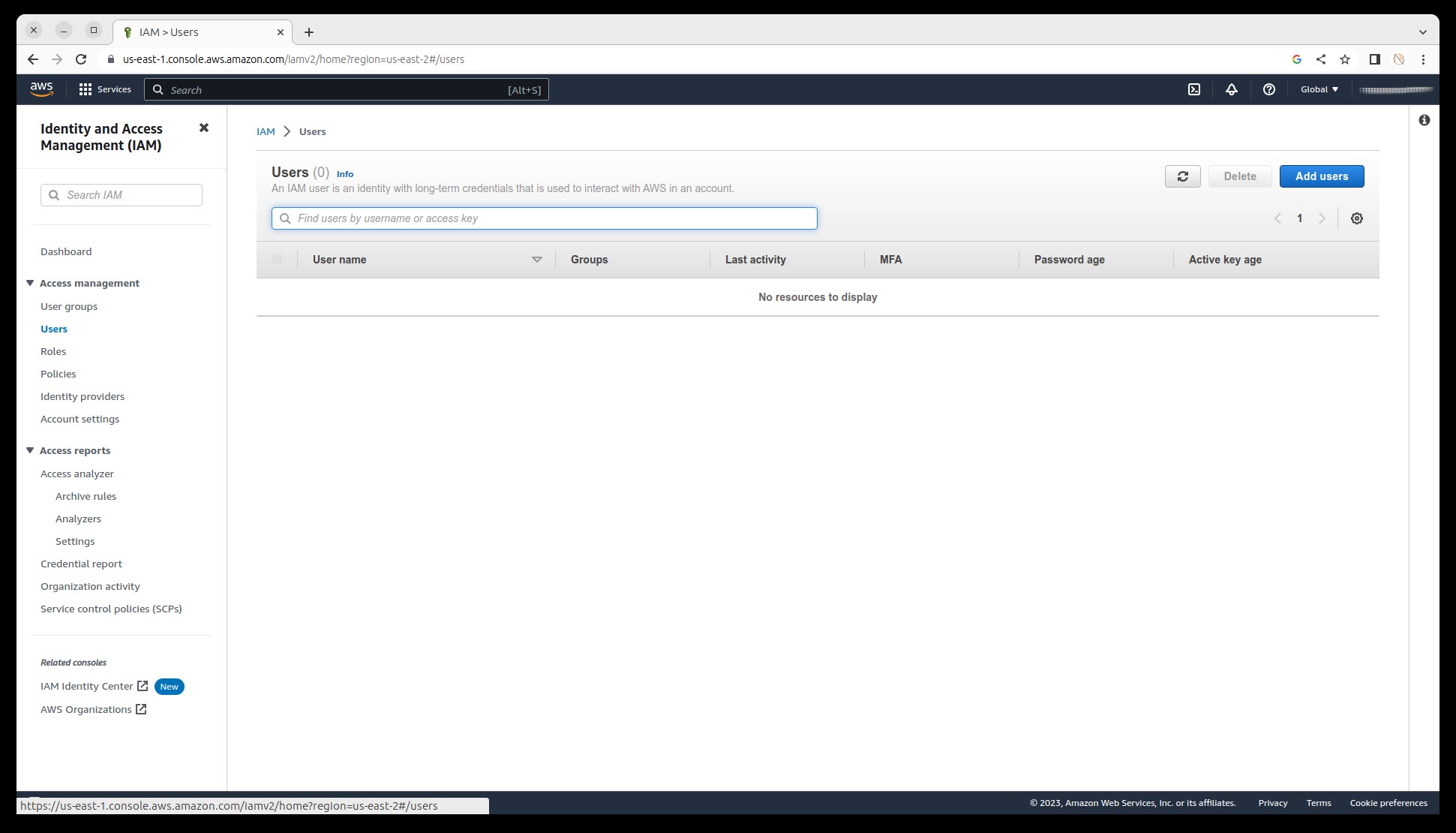
Task: Open Access analyzer page
Action: coord(77,474)
